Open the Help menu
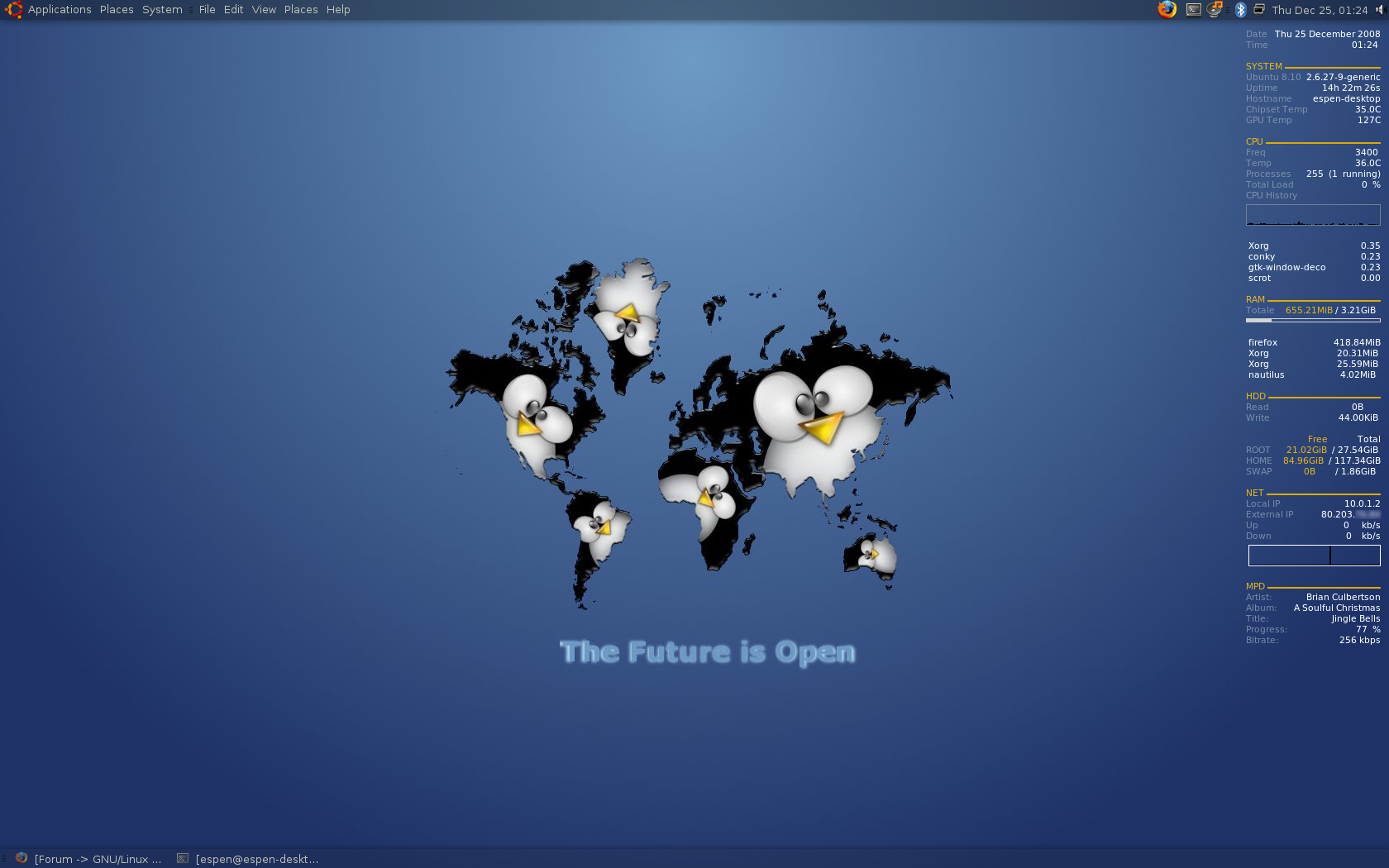The image size is (1389, 868). 338,10
